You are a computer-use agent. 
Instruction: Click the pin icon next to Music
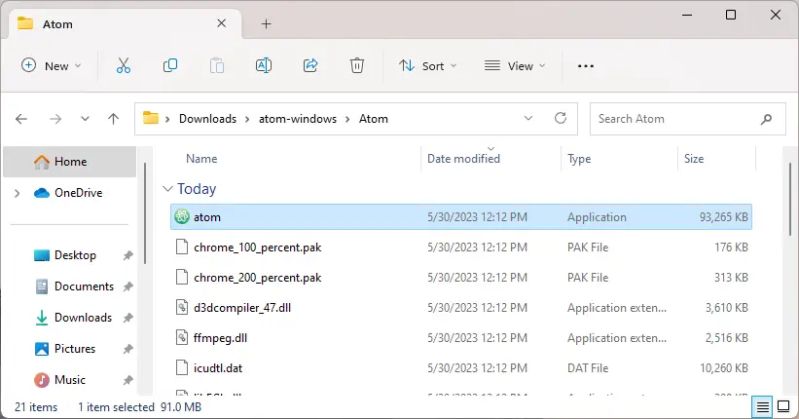(x=128, y=380)
